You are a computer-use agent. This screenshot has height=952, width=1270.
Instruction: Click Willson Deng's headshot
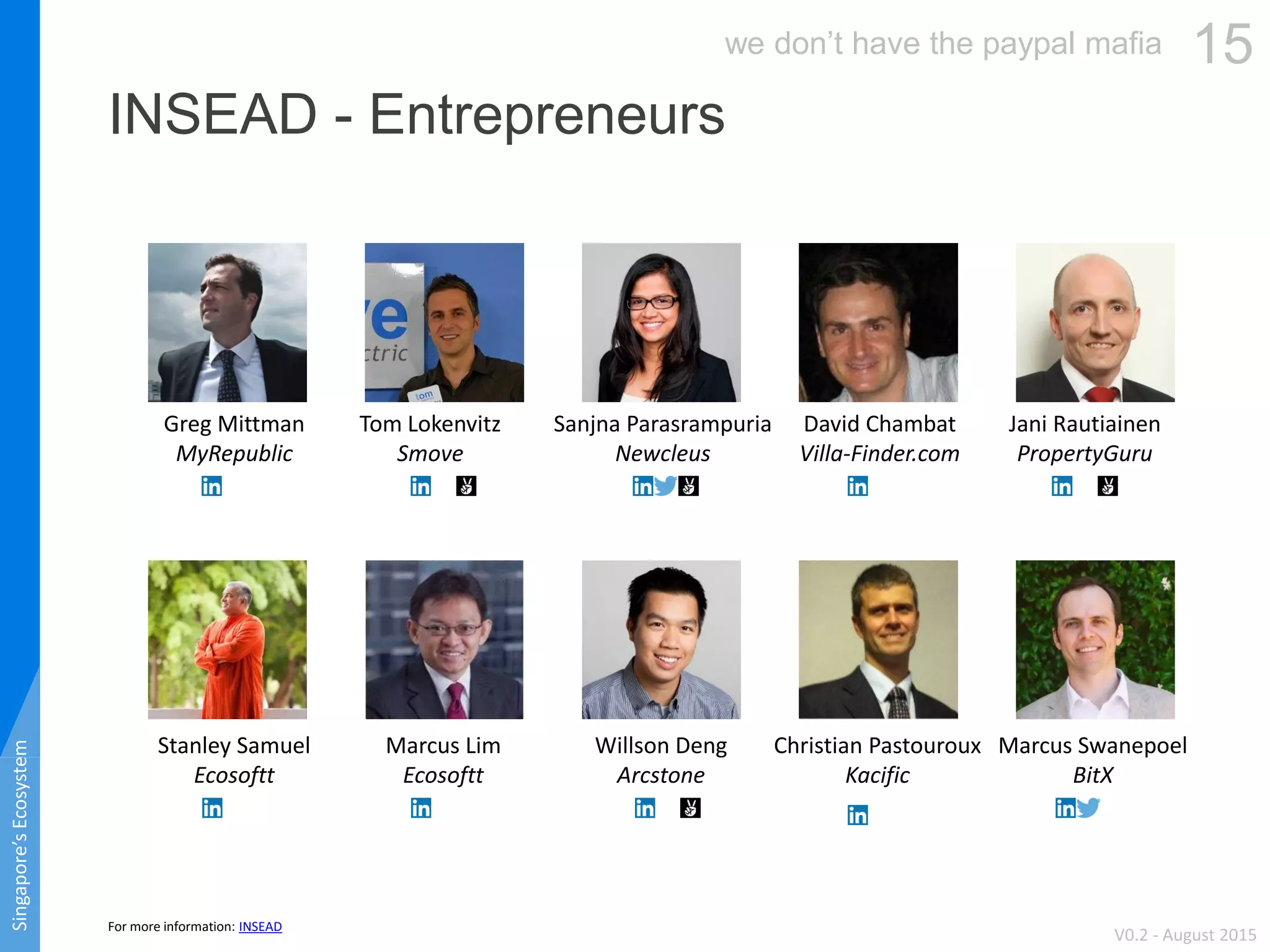(x=661, y=640)
